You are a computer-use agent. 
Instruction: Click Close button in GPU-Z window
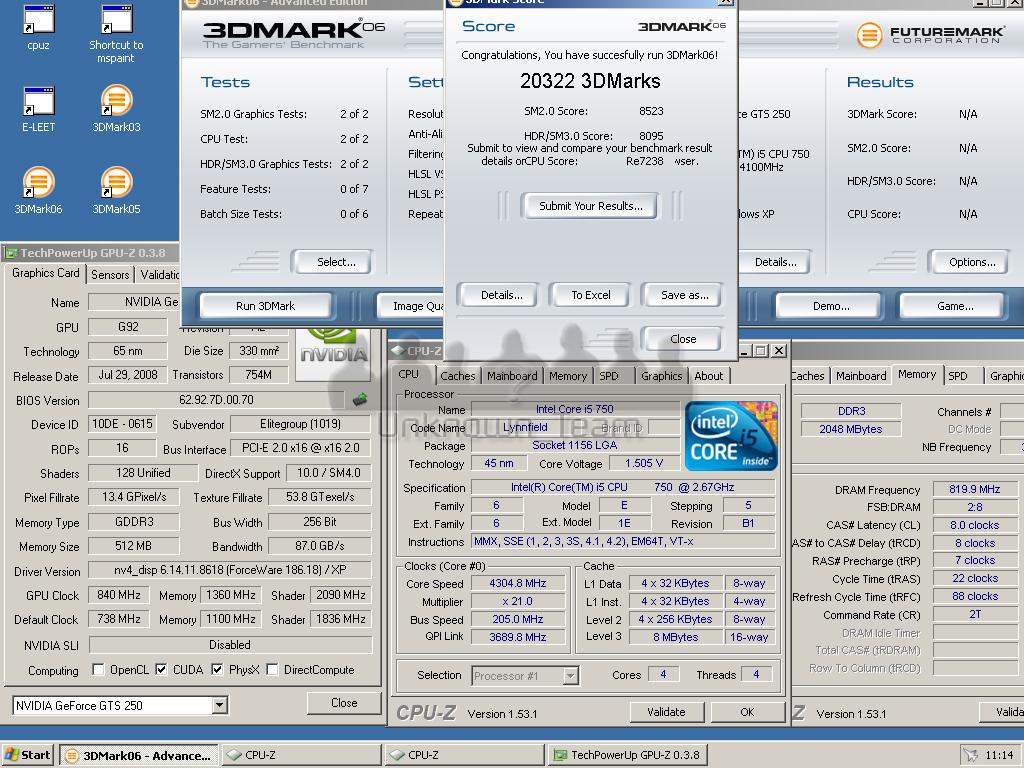coord(344,703)
